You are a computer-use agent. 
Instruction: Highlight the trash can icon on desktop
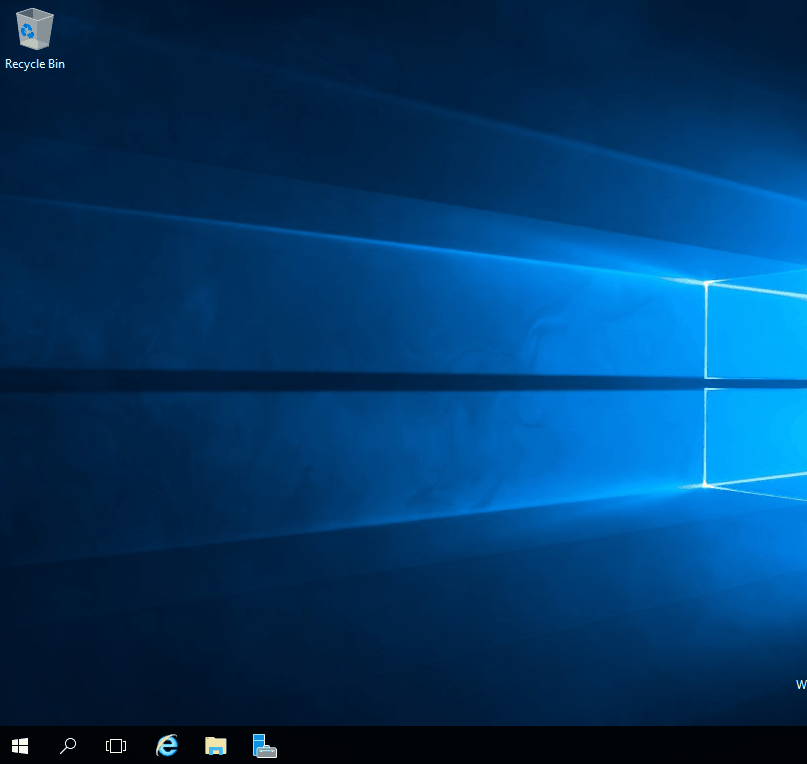click(34, 29)
